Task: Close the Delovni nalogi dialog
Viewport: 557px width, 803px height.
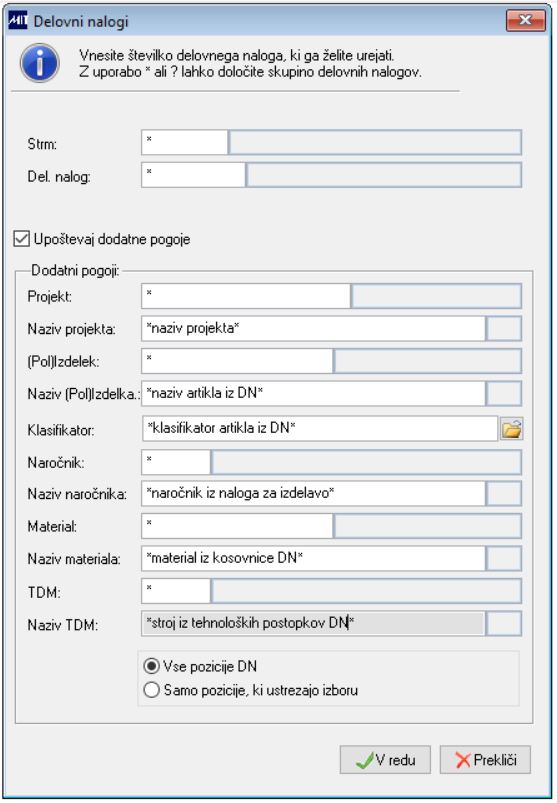Action: (525, 20)
